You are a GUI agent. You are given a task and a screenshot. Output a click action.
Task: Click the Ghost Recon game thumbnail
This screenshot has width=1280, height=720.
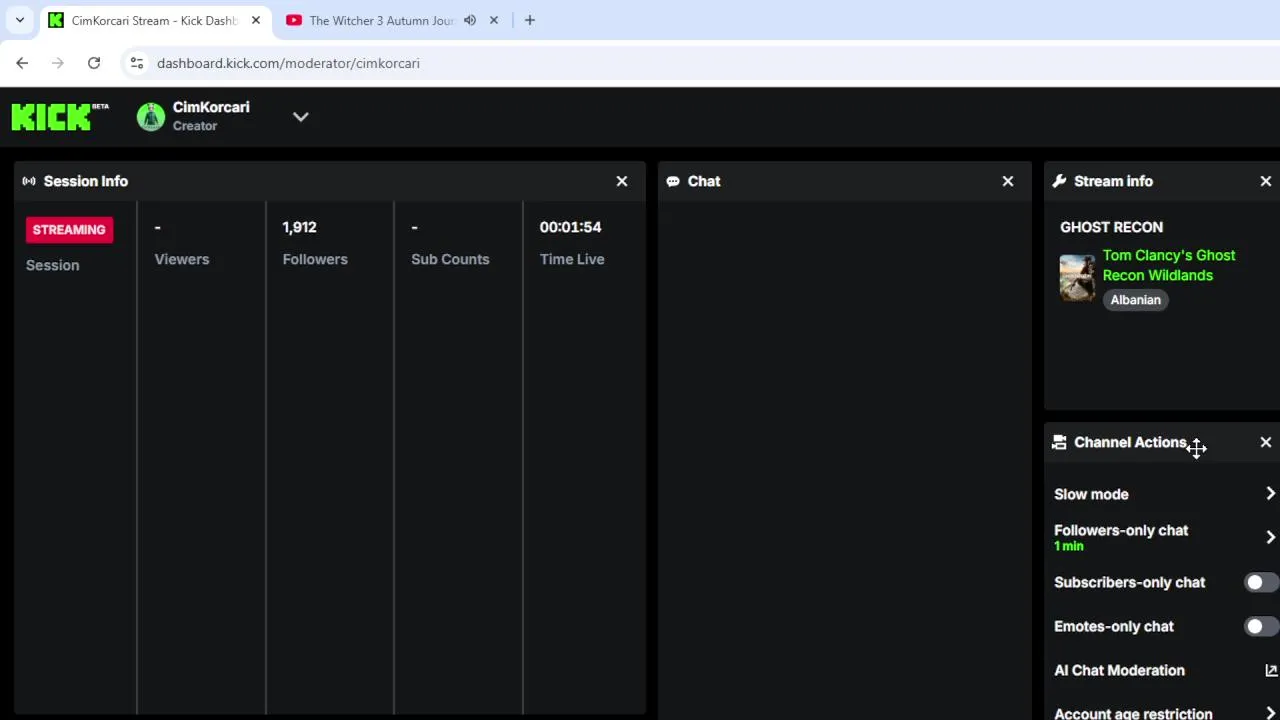tap(1077, 278)
